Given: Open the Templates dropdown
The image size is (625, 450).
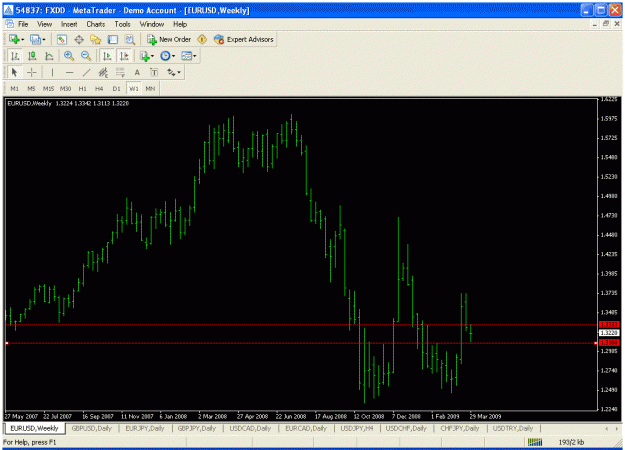Looking at the screenshot, I should (188, 56).
